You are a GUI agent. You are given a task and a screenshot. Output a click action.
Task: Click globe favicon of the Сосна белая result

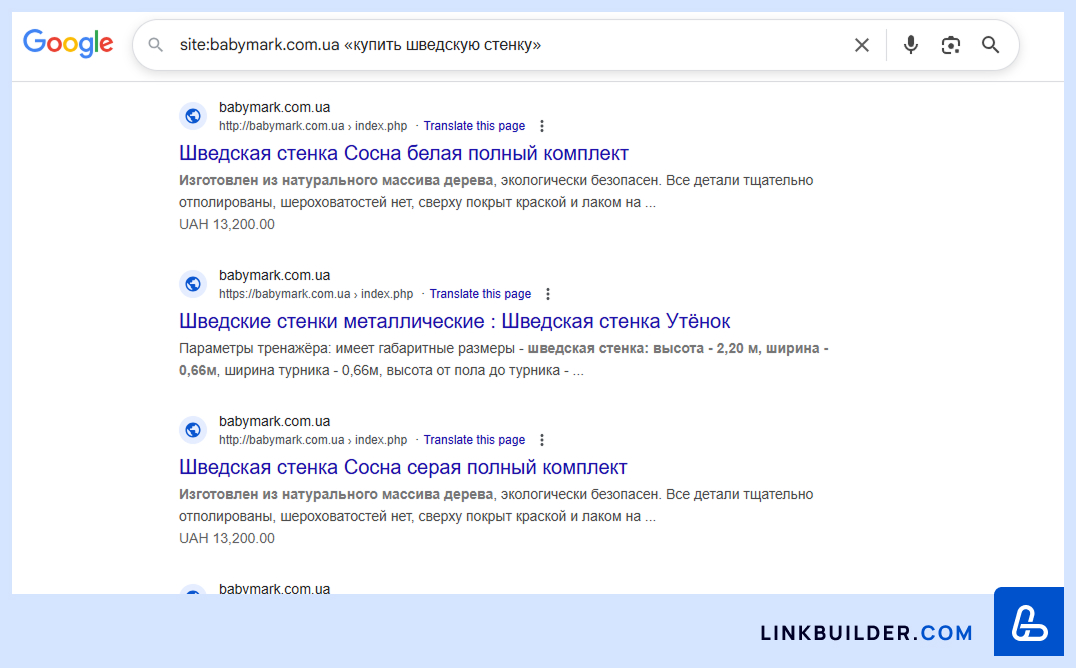tap(193, 116)
